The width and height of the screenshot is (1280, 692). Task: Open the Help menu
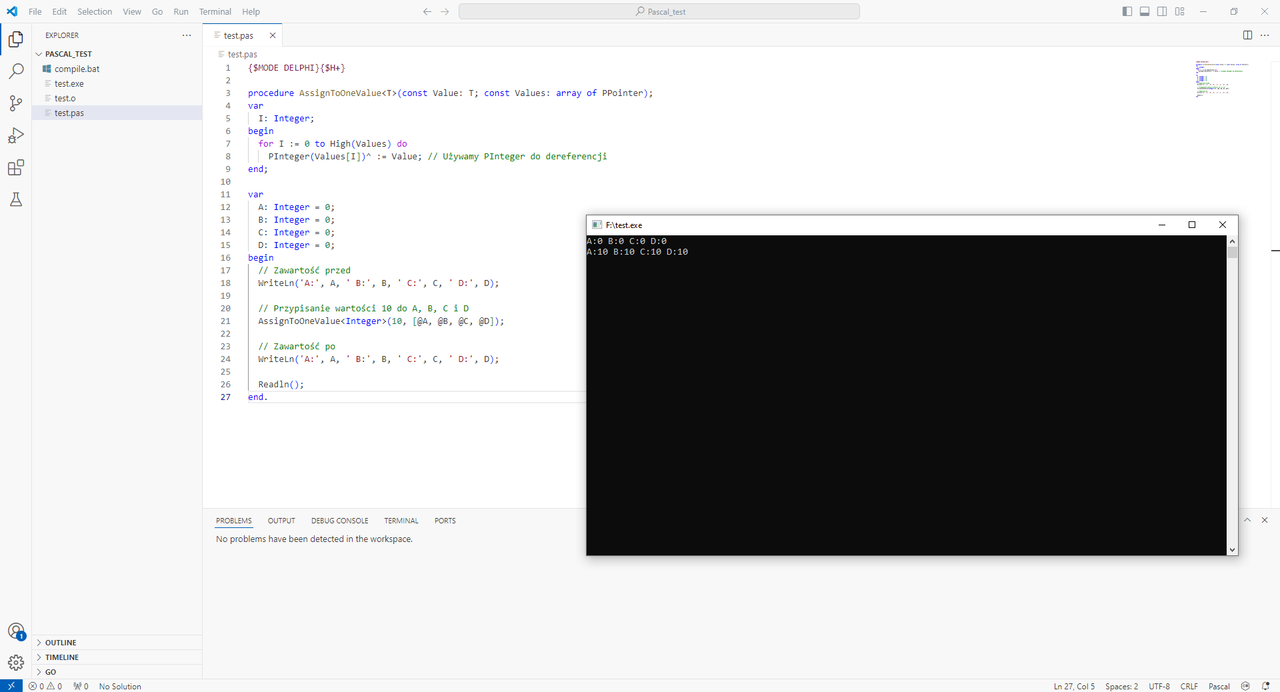pyautogui.click(x=251, y=11)
